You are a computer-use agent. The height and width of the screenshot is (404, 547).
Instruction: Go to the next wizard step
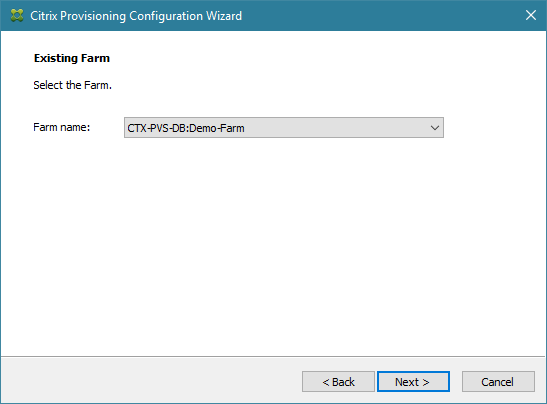(413, 382)
